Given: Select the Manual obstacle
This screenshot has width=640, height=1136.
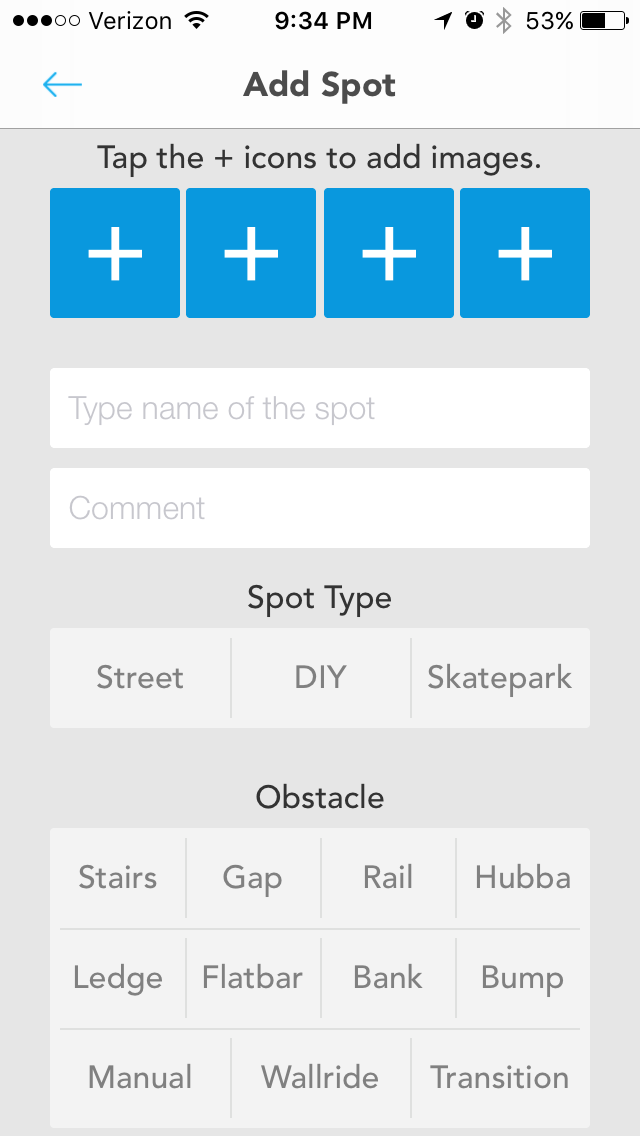Looking at the screenshot, I should coord(140,1078).
